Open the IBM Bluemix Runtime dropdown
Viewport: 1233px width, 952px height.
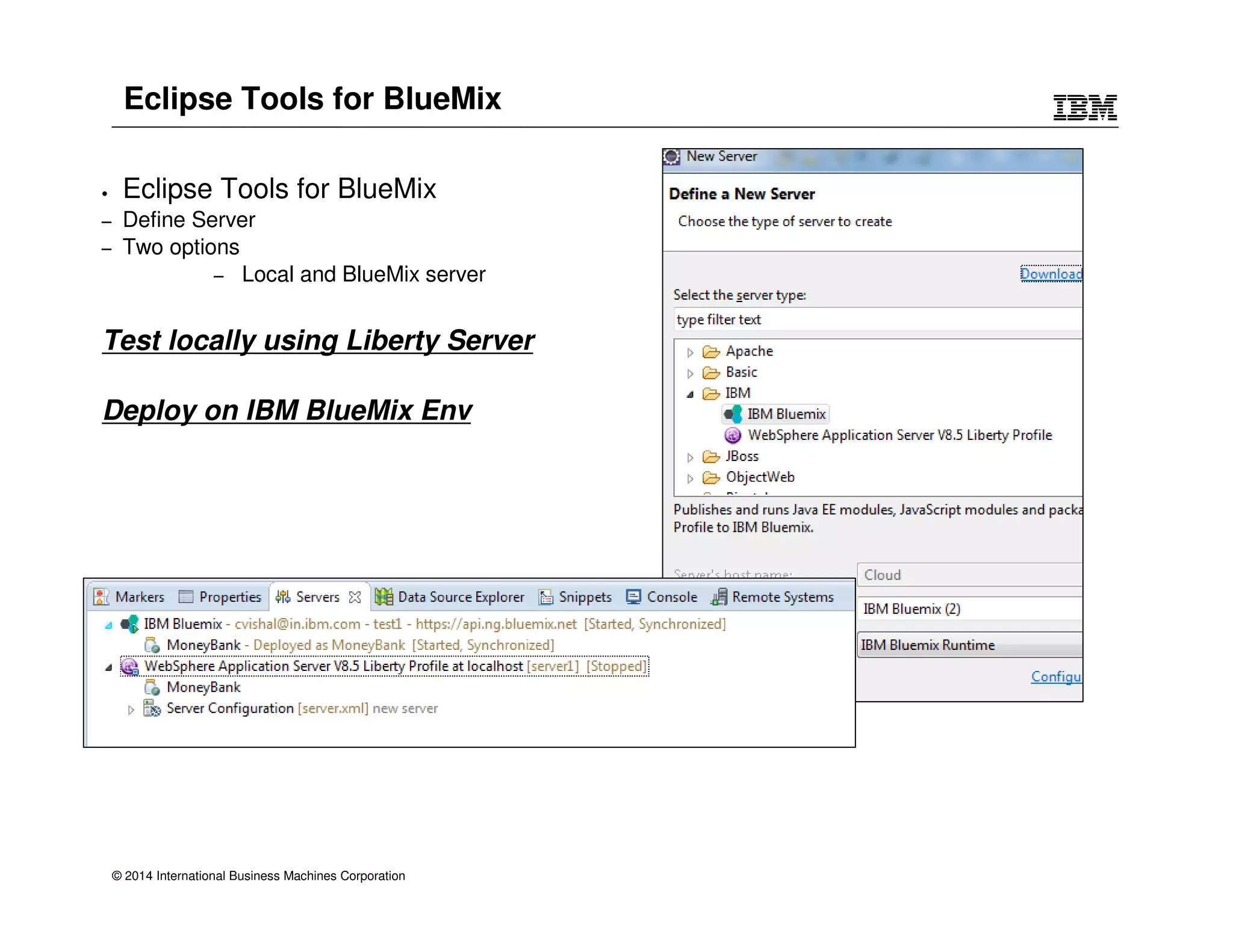click(x=970, y=645)
